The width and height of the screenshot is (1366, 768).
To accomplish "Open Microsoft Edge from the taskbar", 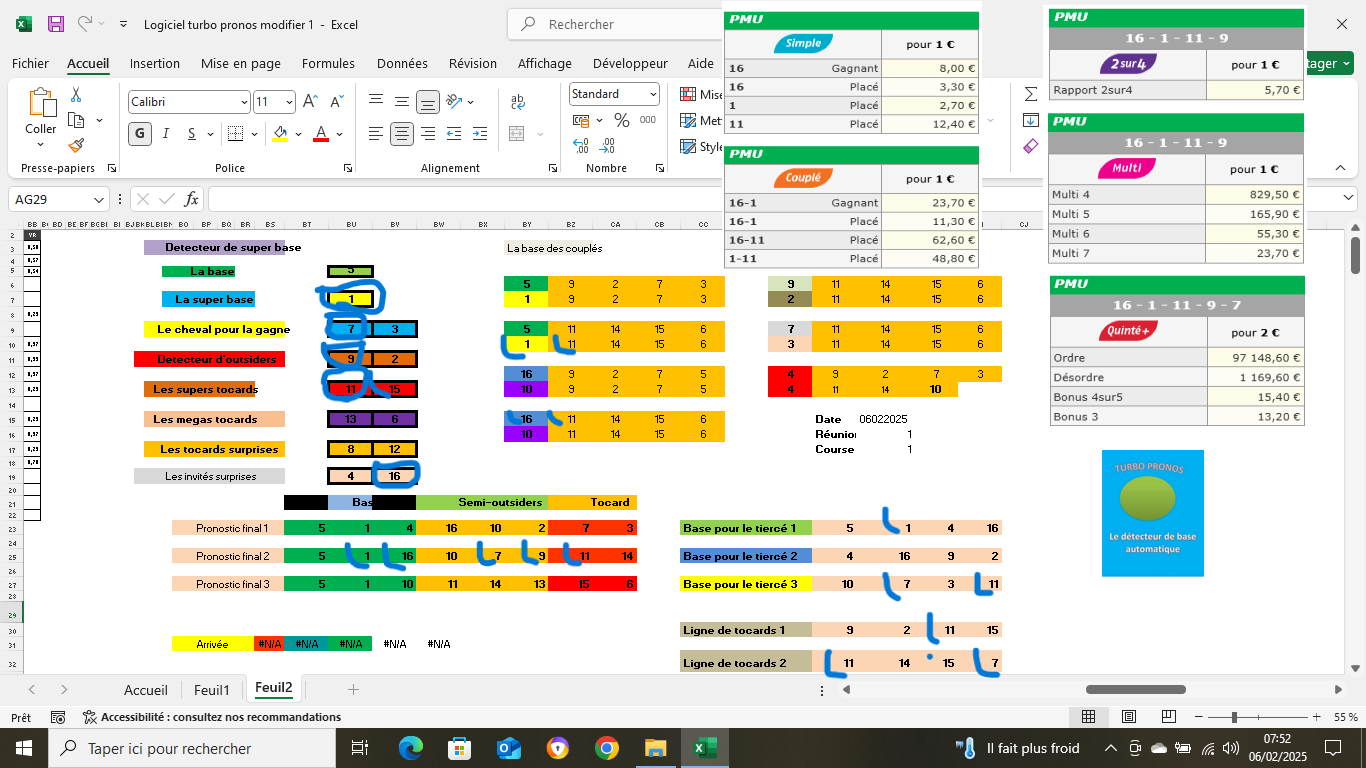I will 411,748.
